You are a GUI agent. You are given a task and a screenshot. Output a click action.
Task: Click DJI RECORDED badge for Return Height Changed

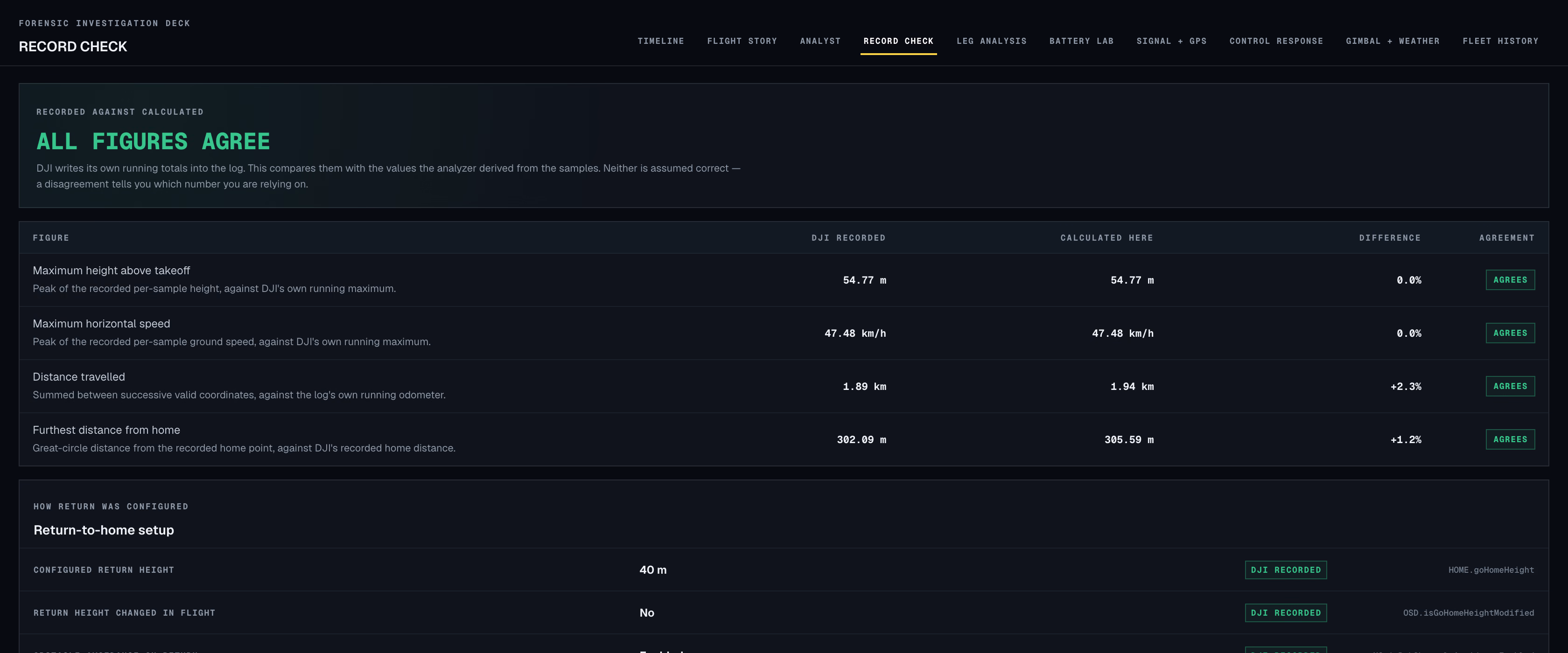click(1286, 613)
